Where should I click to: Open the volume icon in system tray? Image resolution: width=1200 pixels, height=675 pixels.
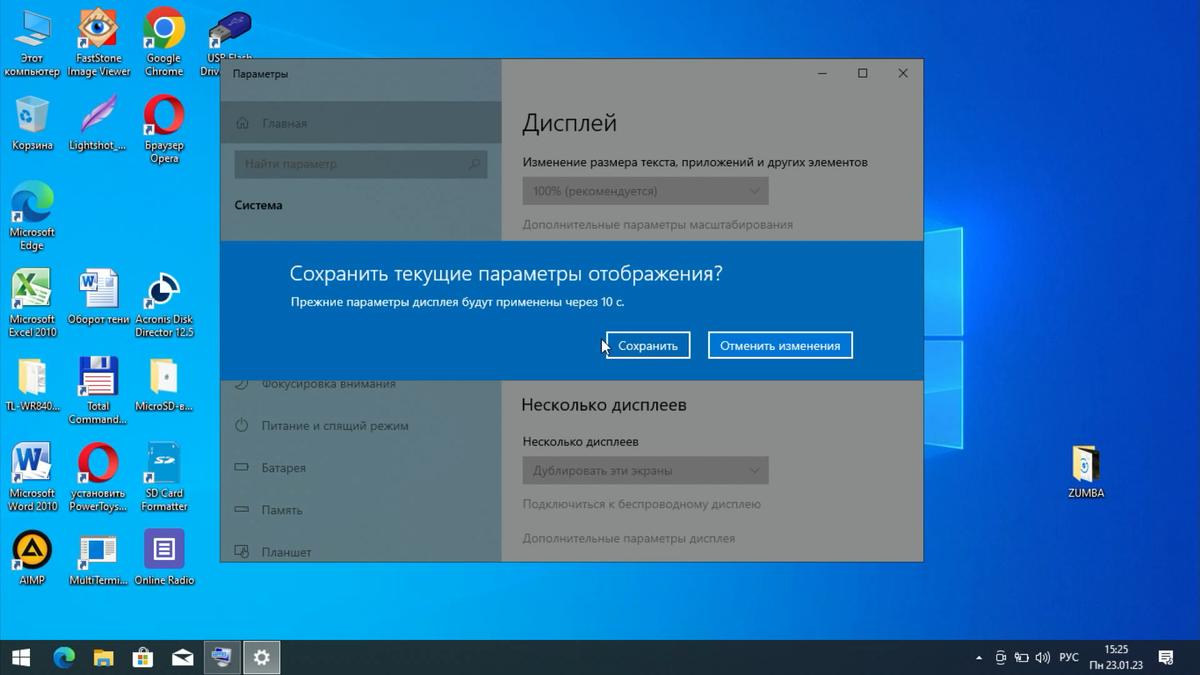(x=1043, y=658)
